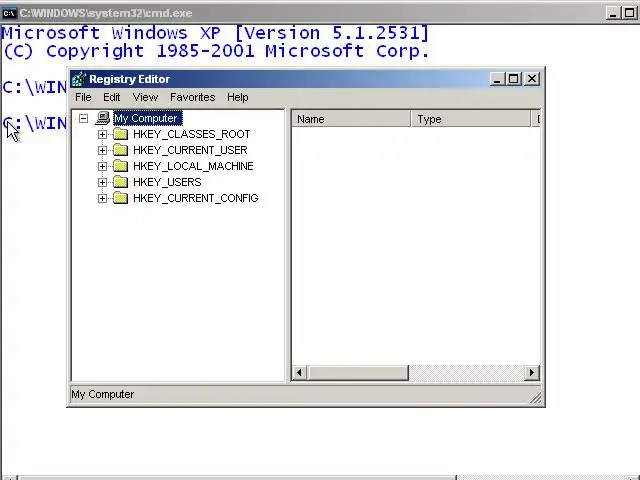Screen dimensions: 640x480
Task: Expand the HKEY_USERS key
Action: pos(102,182)
